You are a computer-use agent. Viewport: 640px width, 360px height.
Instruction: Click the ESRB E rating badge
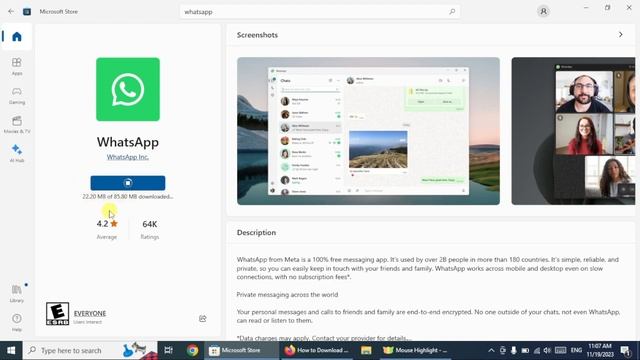point(58,313)
